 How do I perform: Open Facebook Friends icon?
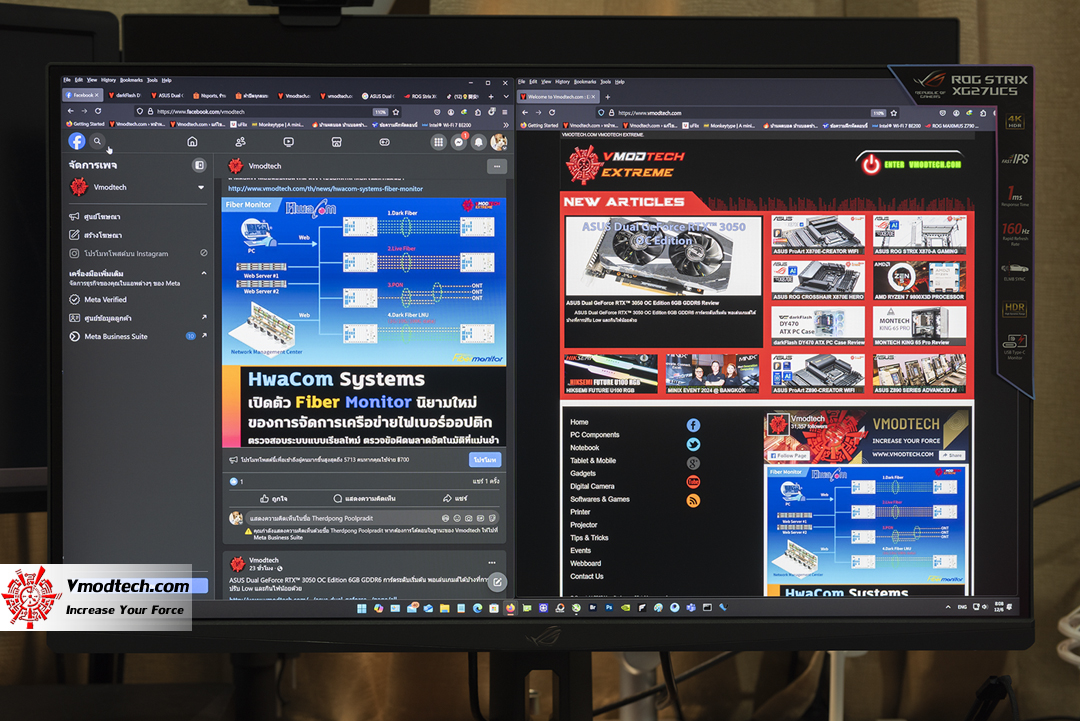pos(240,142)
